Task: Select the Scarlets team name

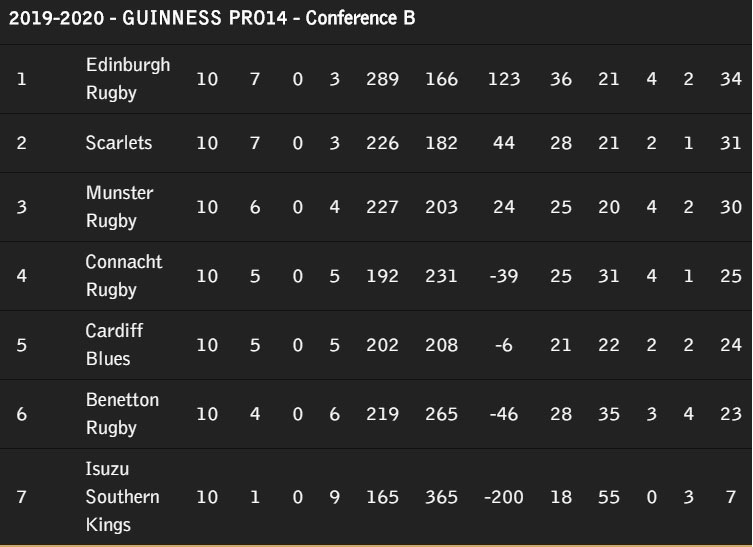Action: point(119,143)
